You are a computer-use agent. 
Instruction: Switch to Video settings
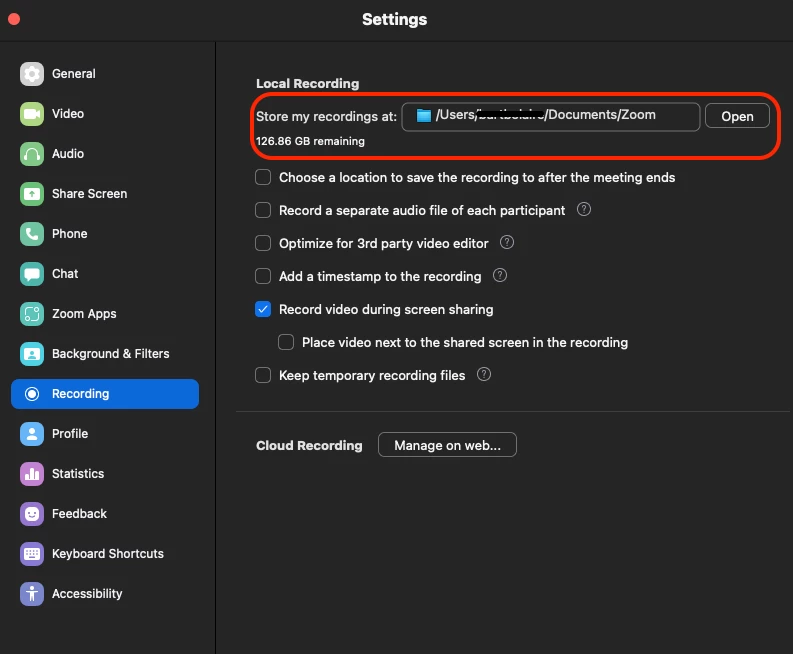point(105,114)
